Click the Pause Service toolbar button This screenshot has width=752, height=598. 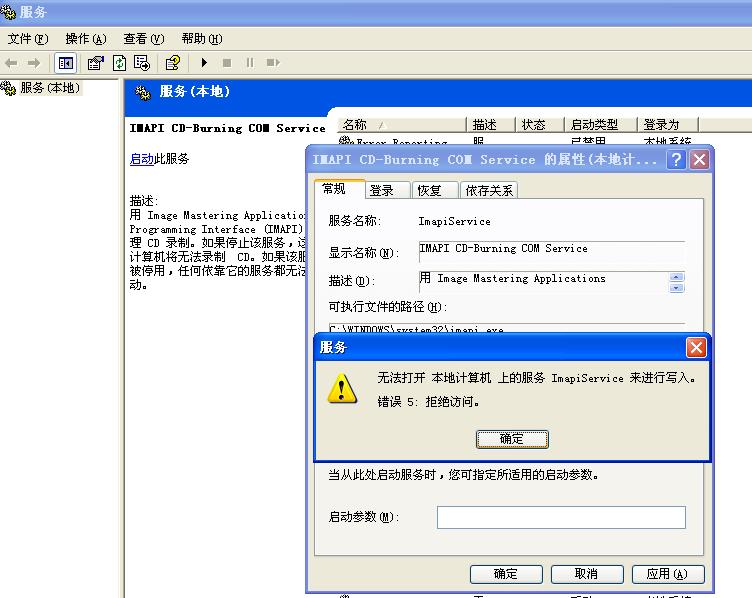click(x=250, y=63)
